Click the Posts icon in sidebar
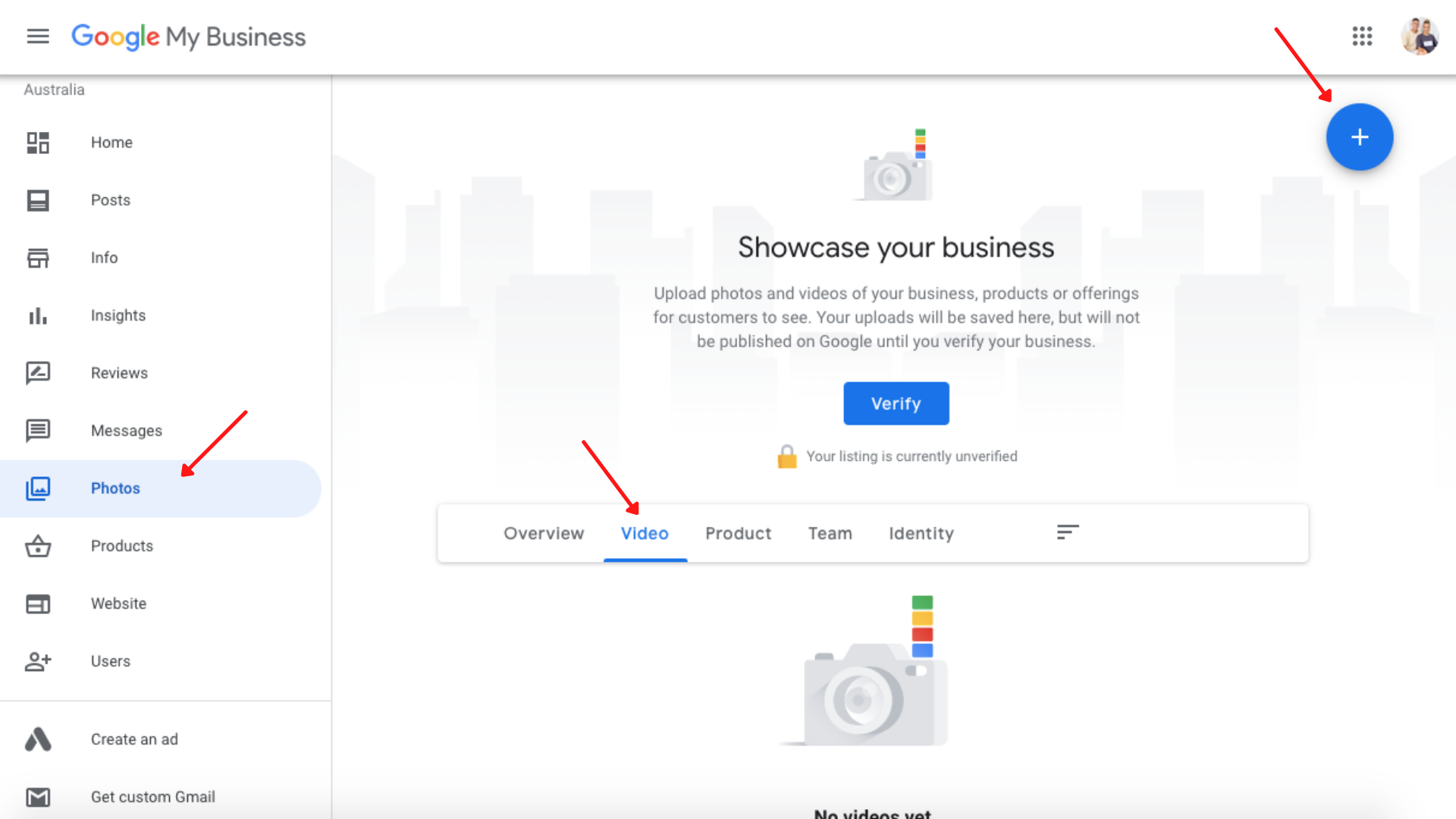Screen dimensions: 1456x819 (x=38, y=200)
